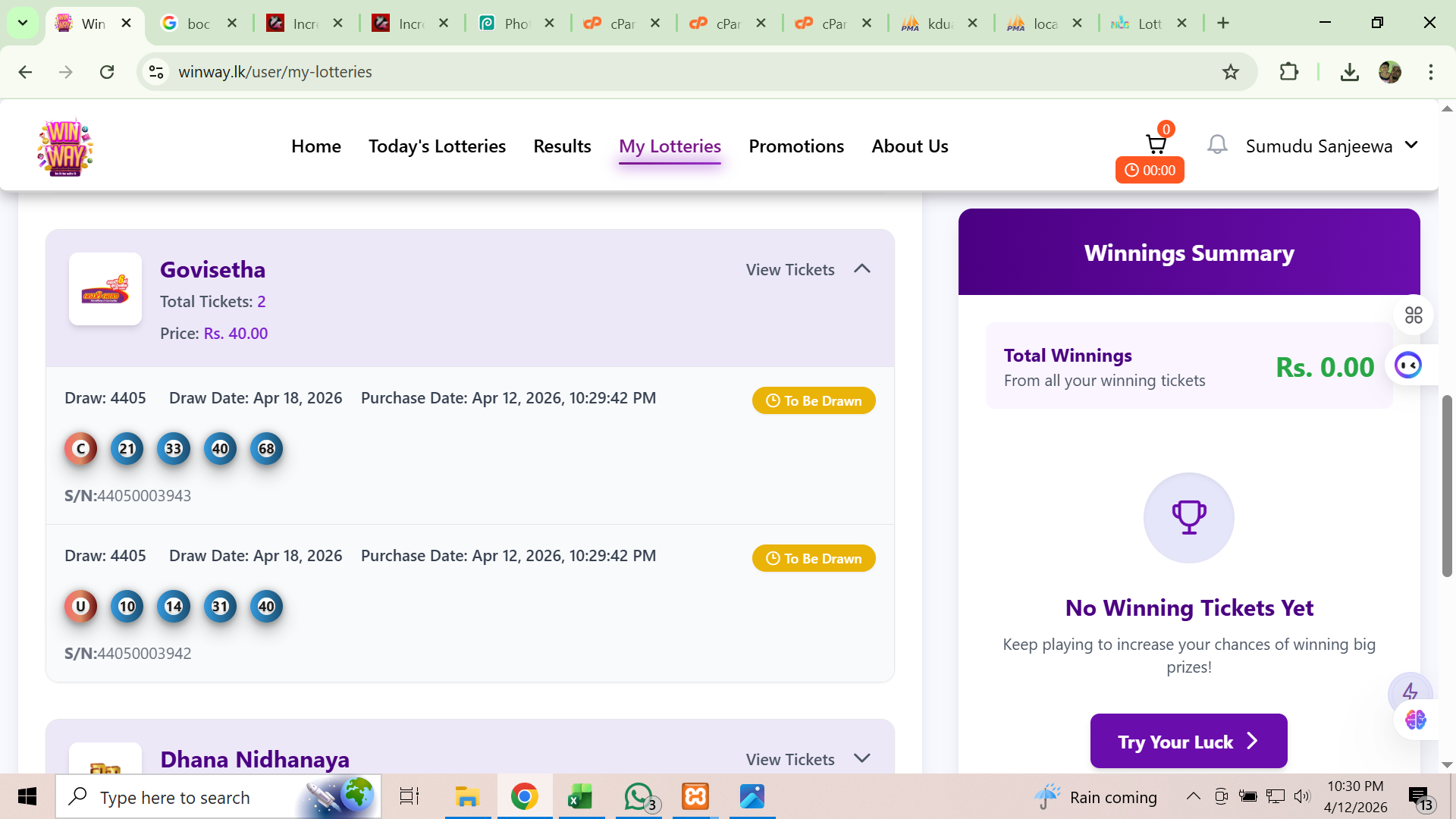
Task: Open Chrome downloads icon
Action: point(1349,72)
